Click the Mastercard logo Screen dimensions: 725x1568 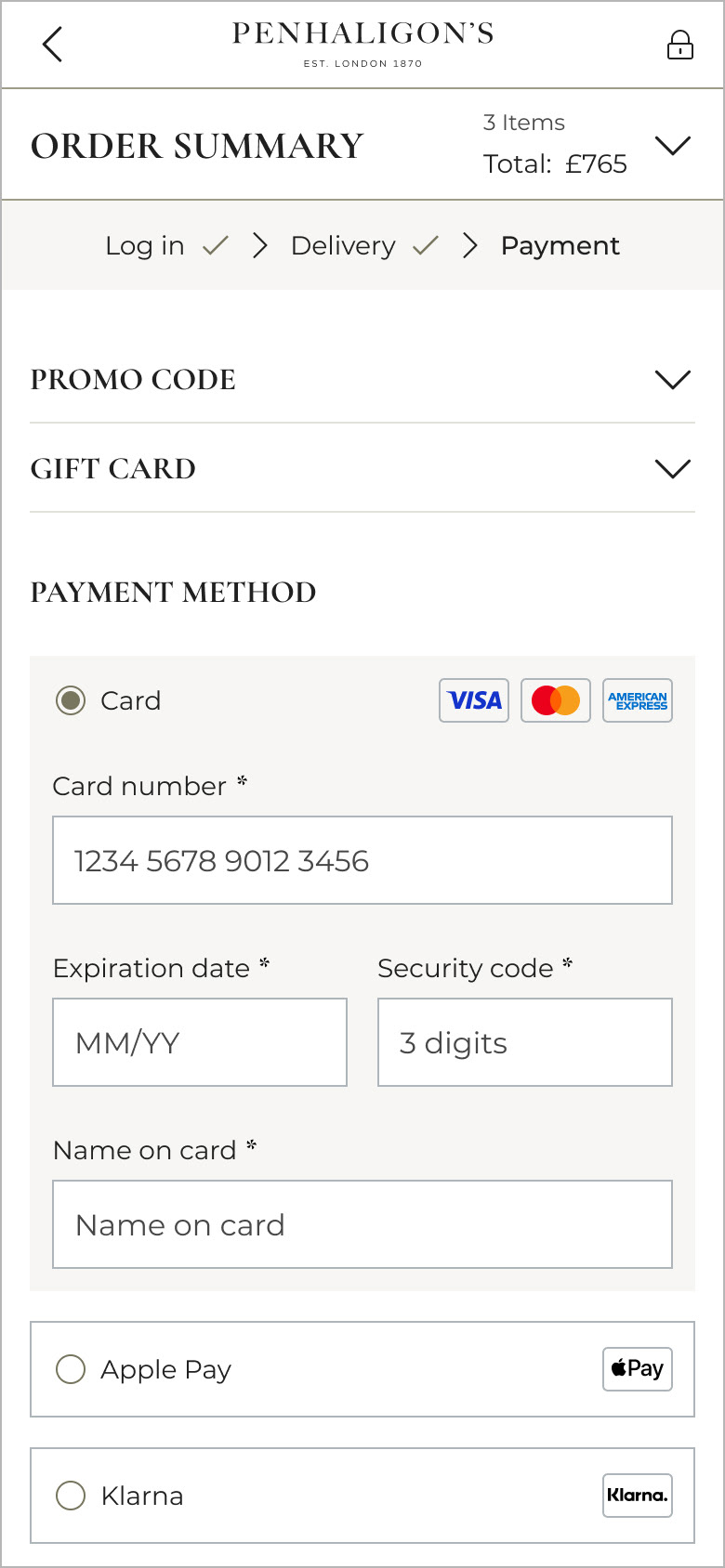coord(556,700)
